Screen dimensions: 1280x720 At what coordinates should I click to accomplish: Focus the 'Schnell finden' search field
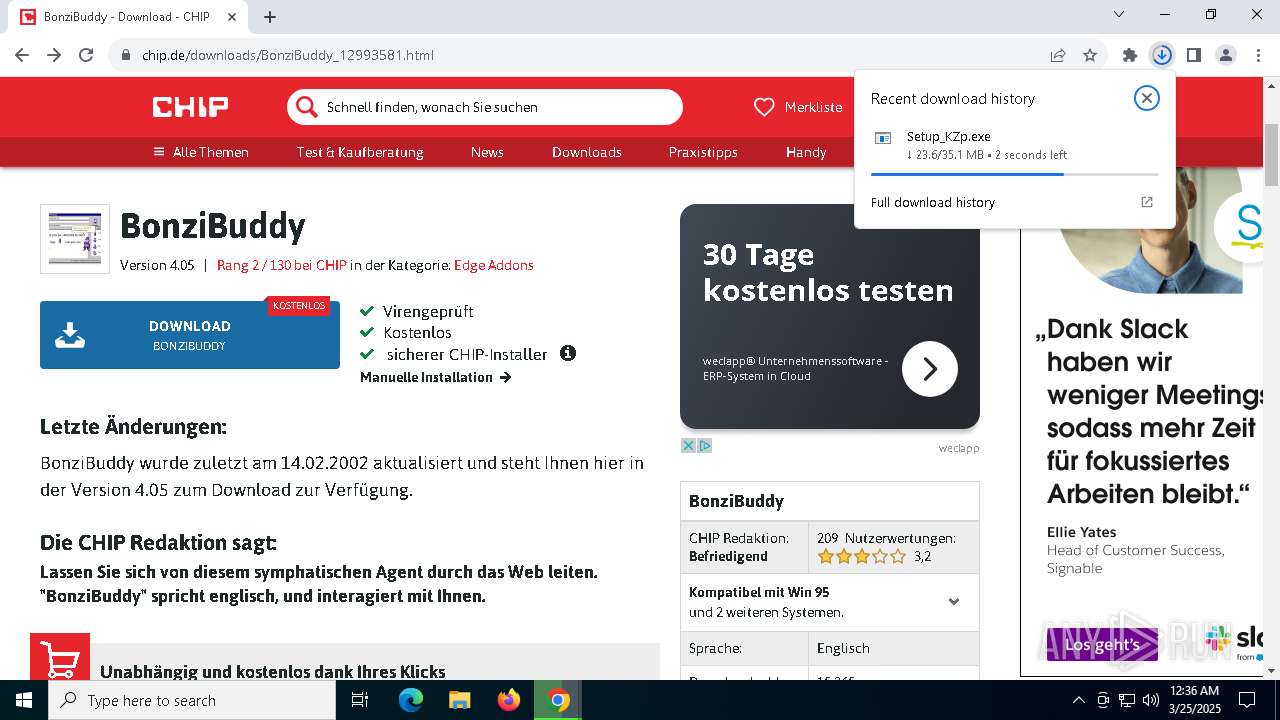(x=485, y=107)
